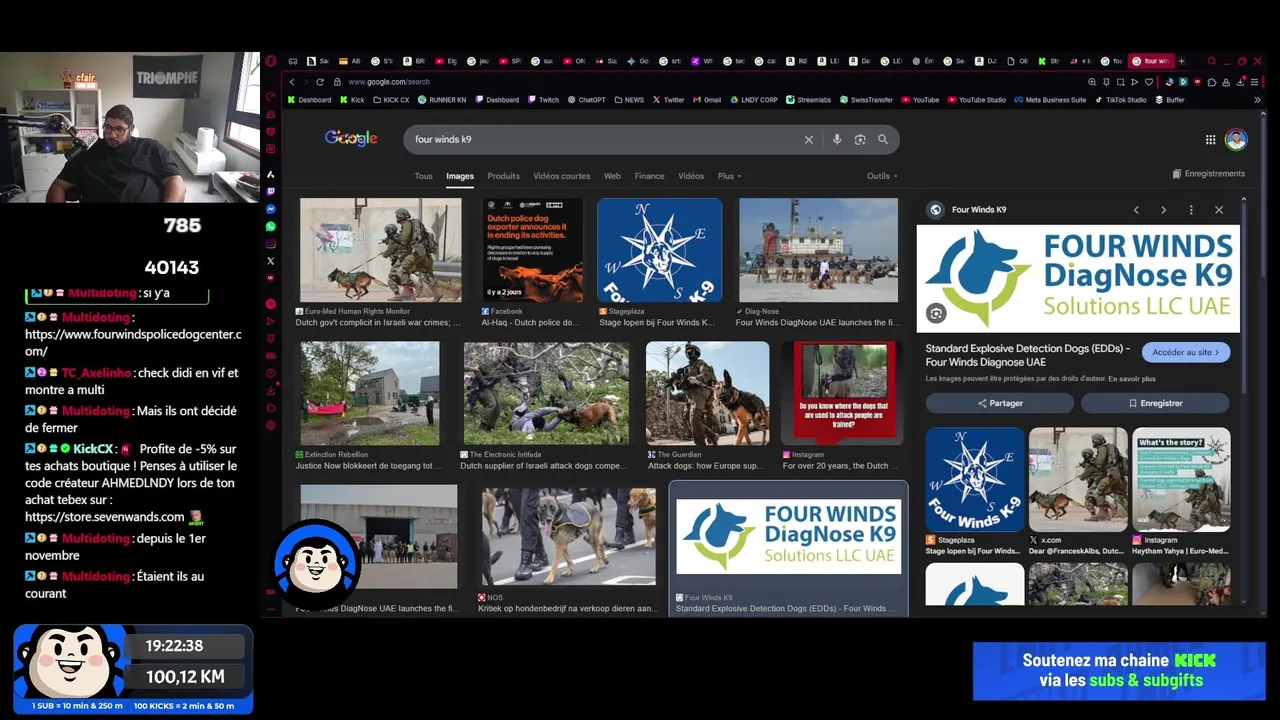Click the Accéder au site button
This screenshot has width=1280, height=720.
click(1186, 352)
